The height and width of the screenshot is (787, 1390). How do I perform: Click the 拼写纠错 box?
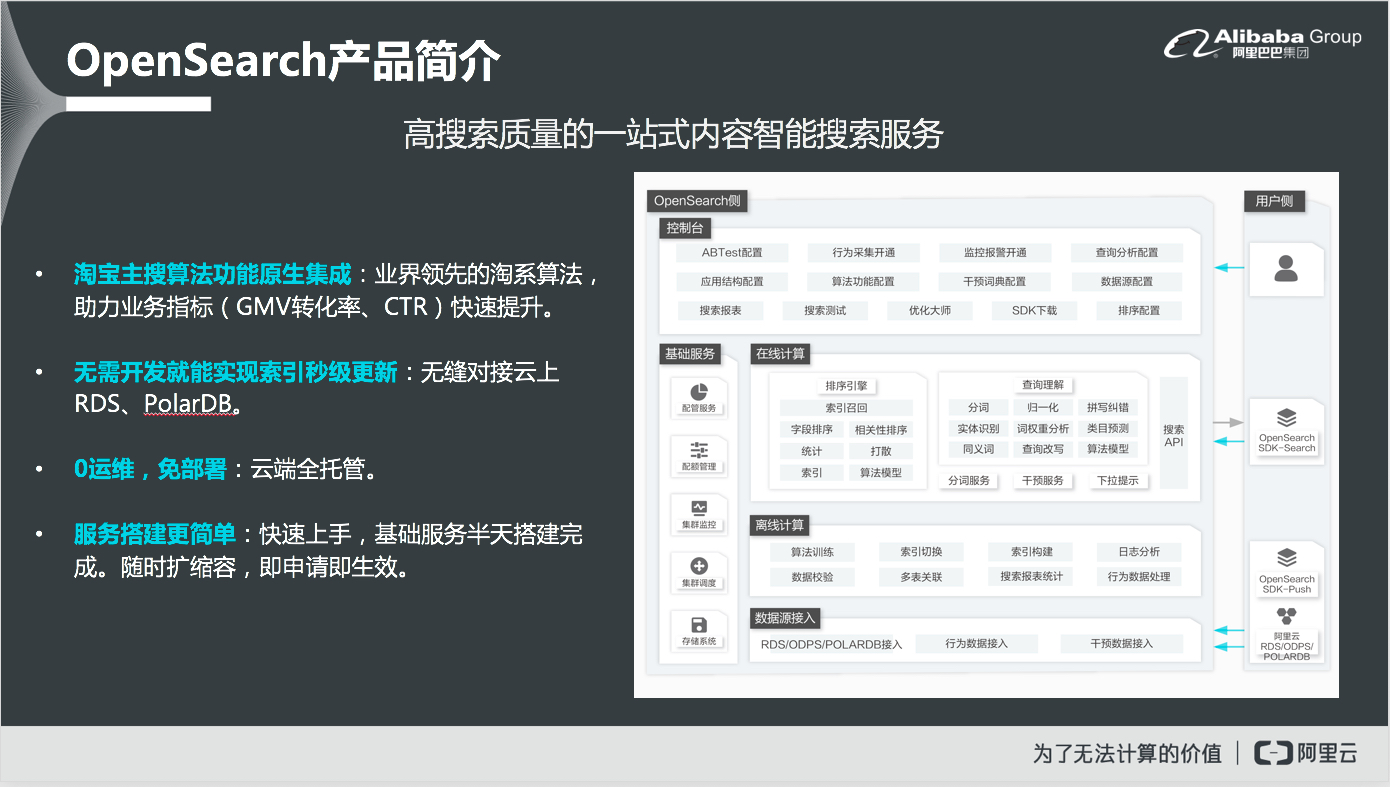pyautogui.click(x=1108, y=408)
